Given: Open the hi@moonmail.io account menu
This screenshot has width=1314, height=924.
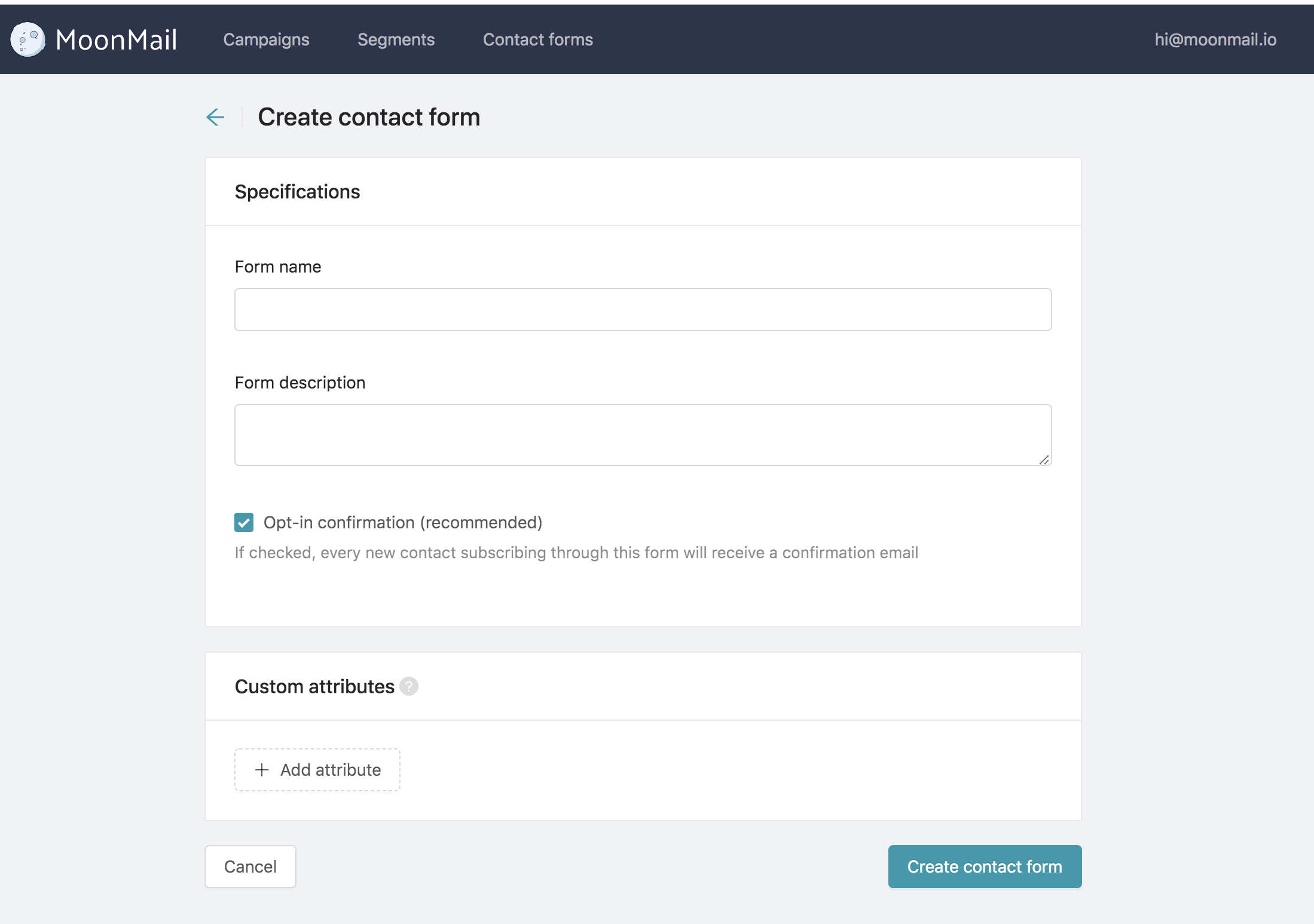Looking at the screenshot, I should click(1215, 39).
